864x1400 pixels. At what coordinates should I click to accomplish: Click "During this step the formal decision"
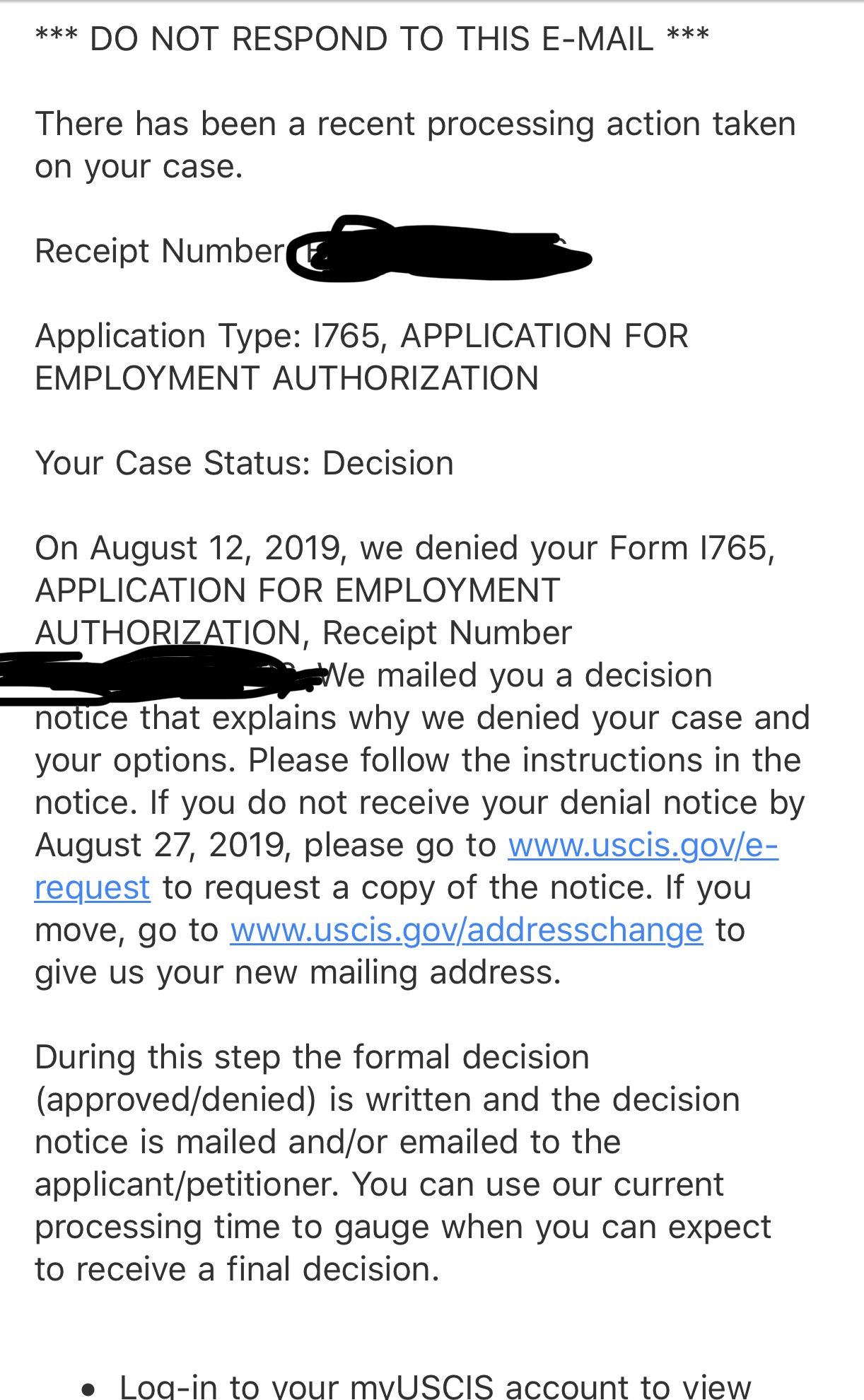(312, 1057)
